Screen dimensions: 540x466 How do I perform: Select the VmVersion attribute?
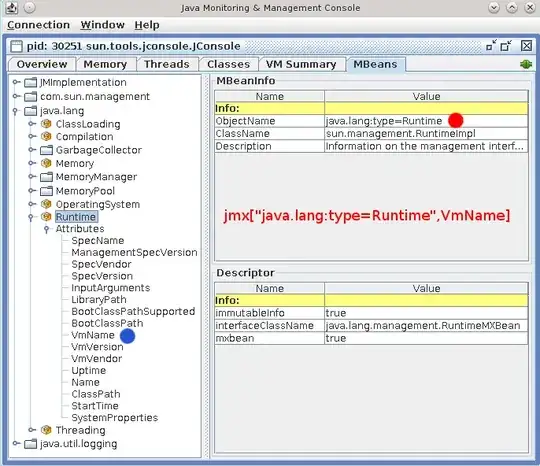[x=97, y=347]
